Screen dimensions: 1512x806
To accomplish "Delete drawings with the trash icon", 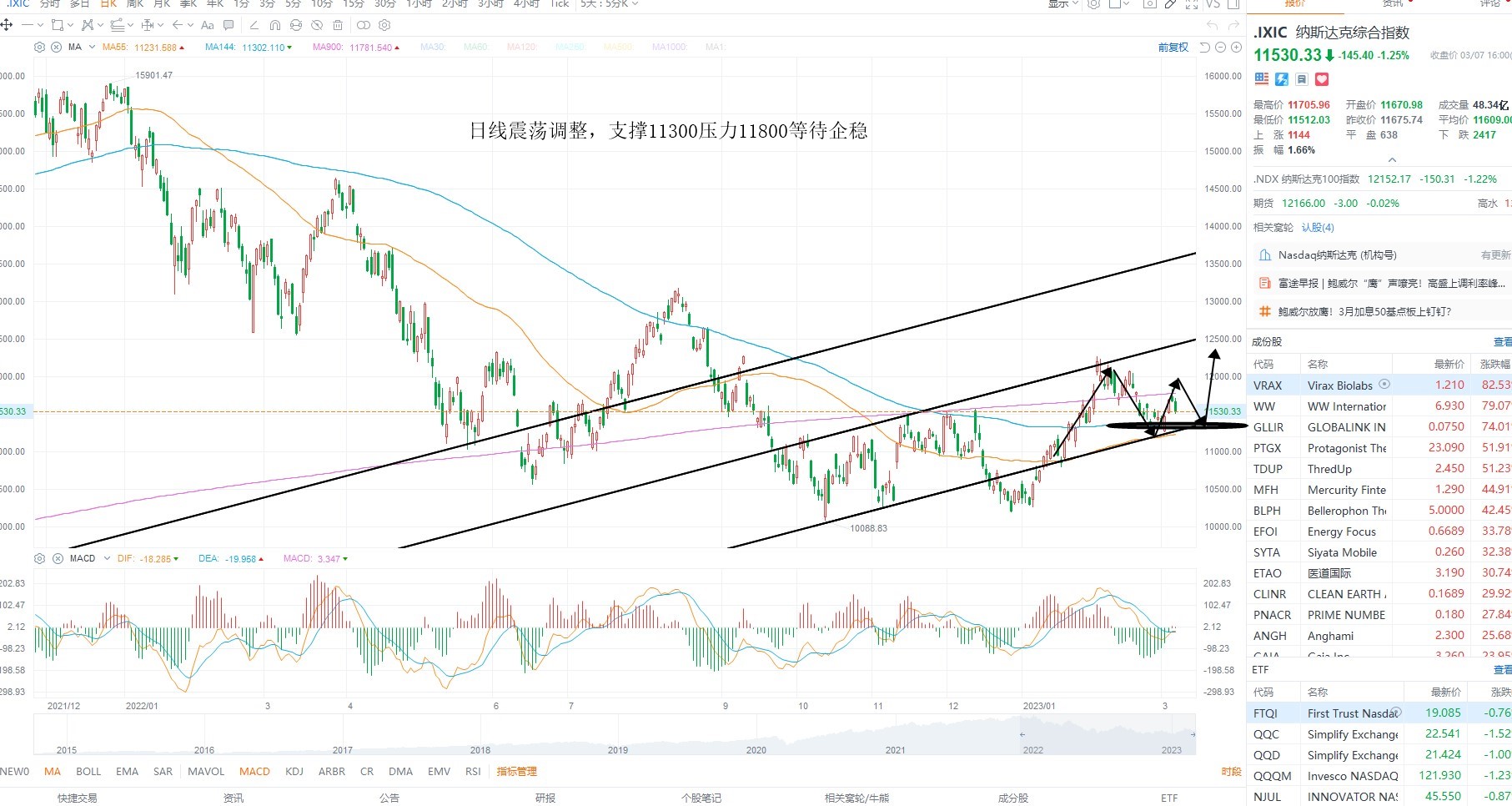I will click(338, 25).
